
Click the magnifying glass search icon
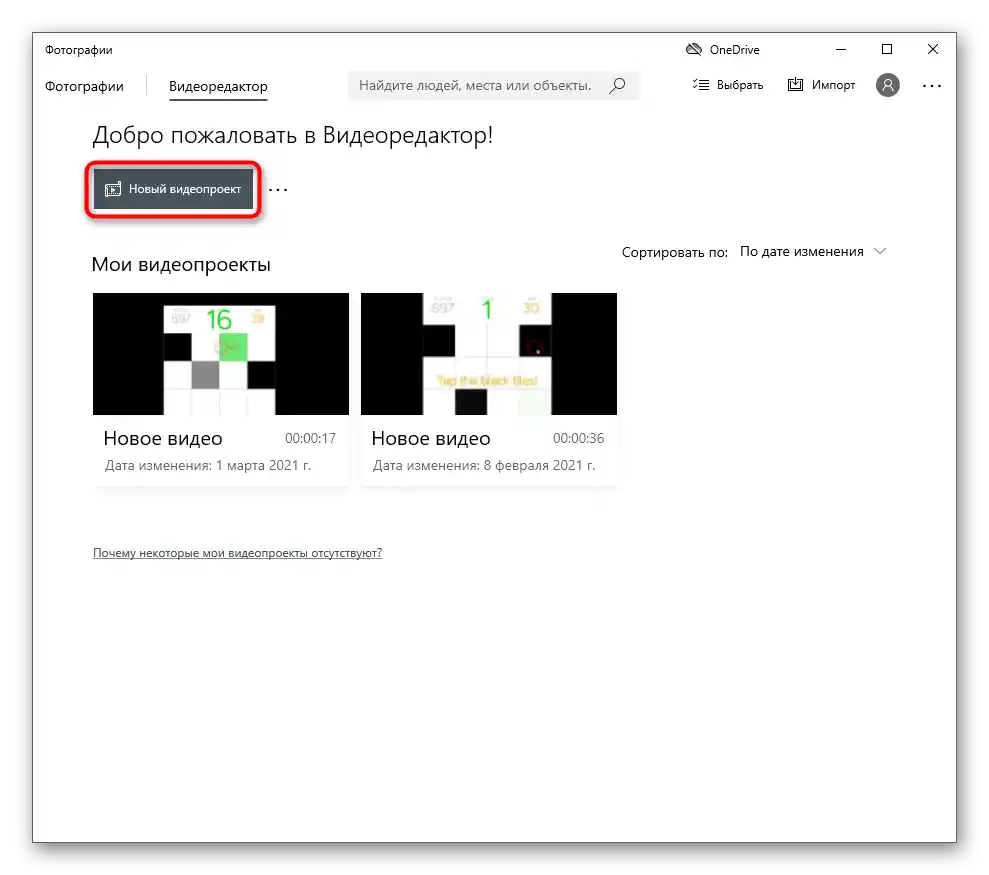(x=617, y=85)
